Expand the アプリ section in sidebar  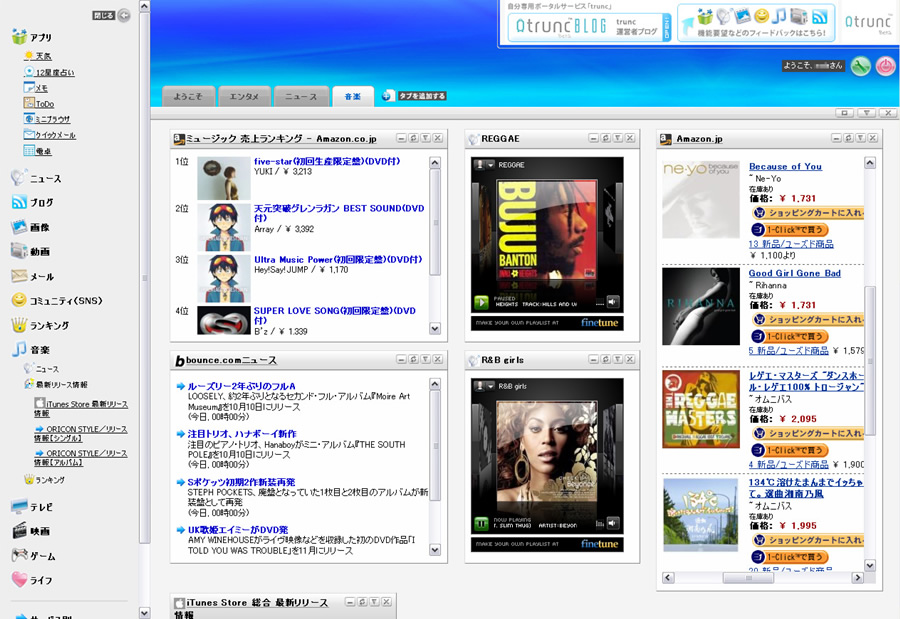click(x=32, y=37)
